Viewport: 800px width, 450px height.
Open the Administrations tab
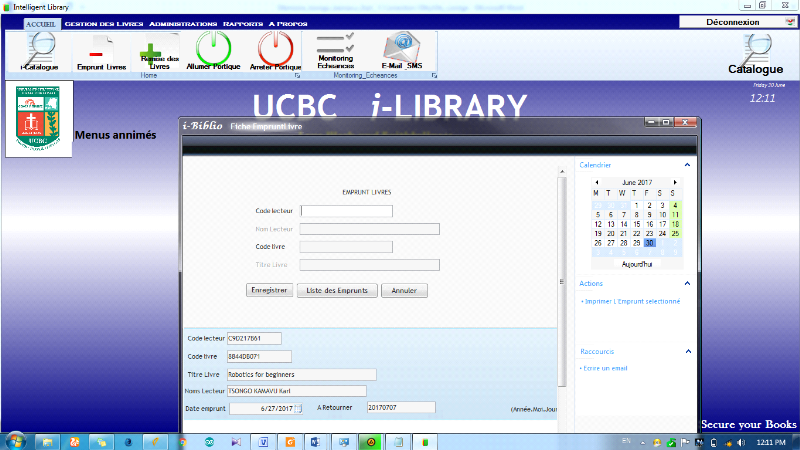pyautogui.click(x=183, y=24)
